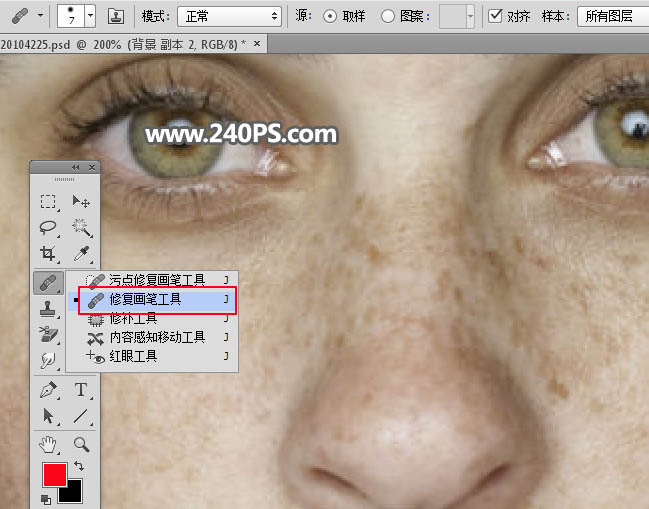Open the 样本 所有图层 dropdown
Viewport: 649px width, 509px height.
[612, 17]
